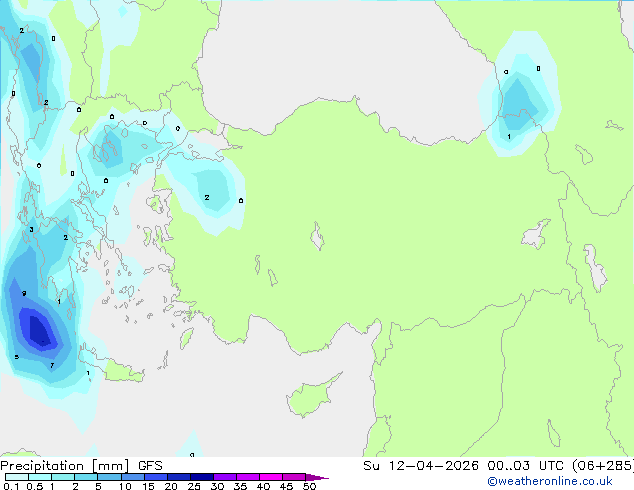Screen dimensions: 634x490
Task: Select the 40–45 mm magenta legend swatch
Action: click(x=271, y=477)
